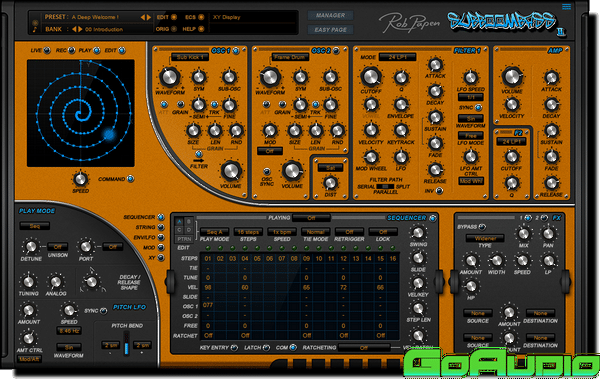Toggle FX BYPASS switch

(482, 227)
